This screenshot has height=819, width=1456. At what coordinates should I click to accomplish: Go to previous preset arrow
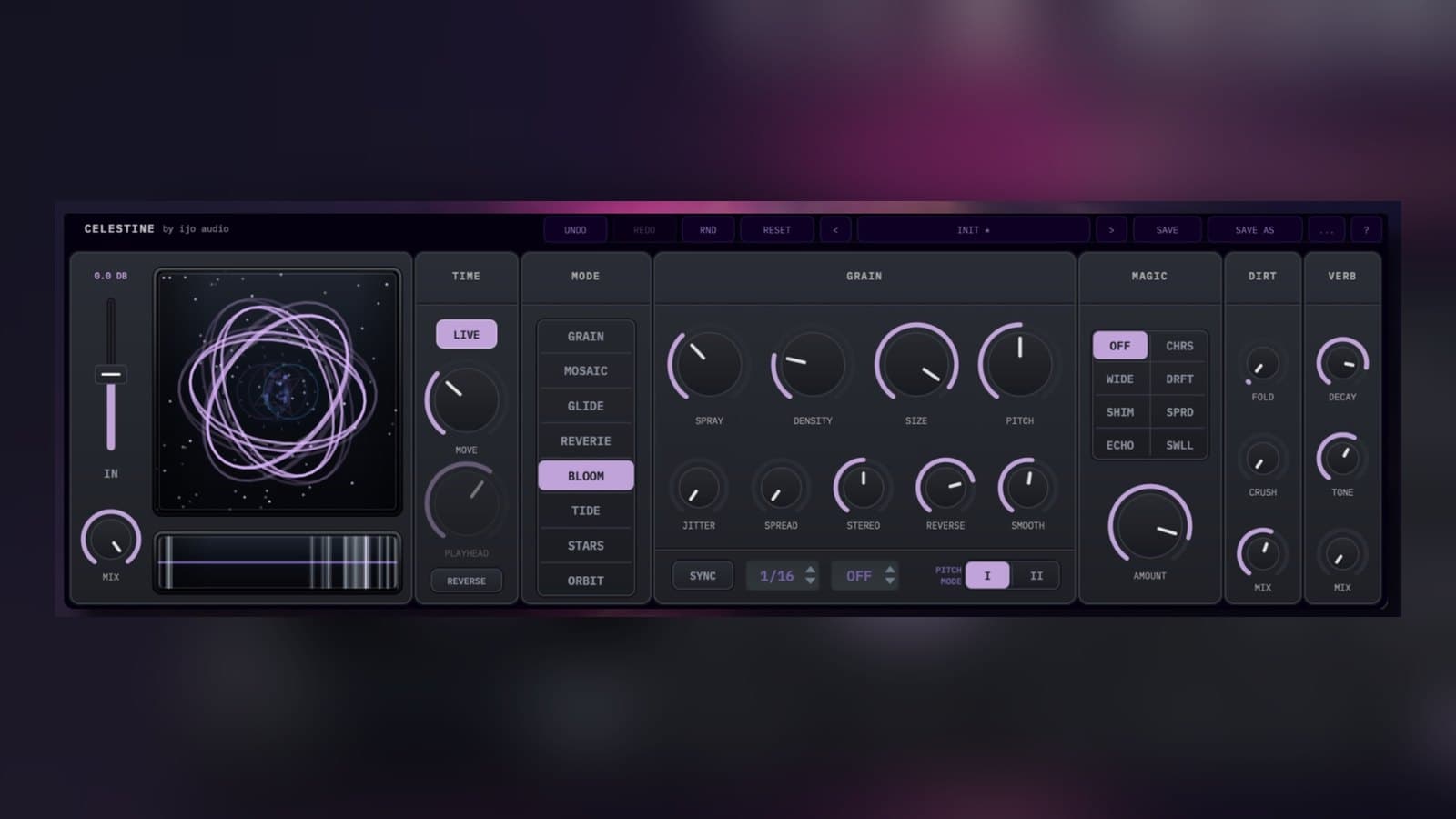tap(834, 230)
